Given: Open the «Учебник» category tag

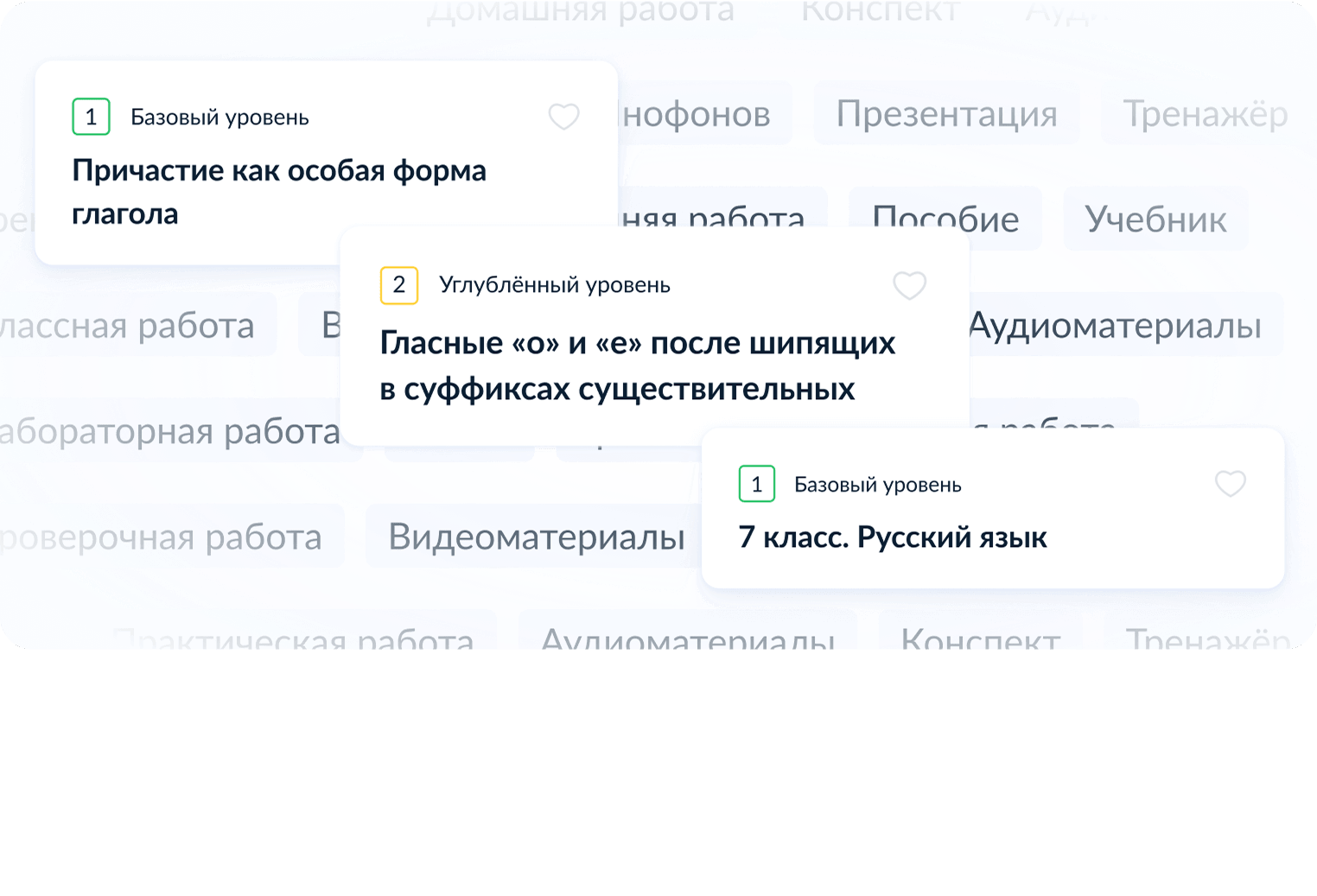Looking at the screenshot, I should click(1156, 219).
